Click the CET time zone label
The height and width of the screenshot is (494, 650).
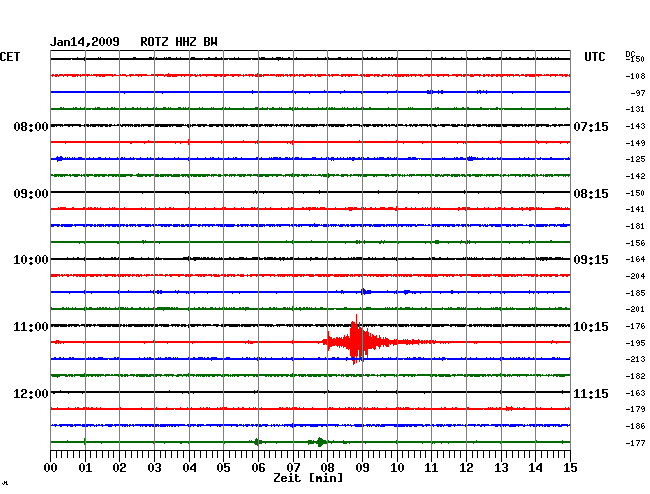tap(10, 57)
